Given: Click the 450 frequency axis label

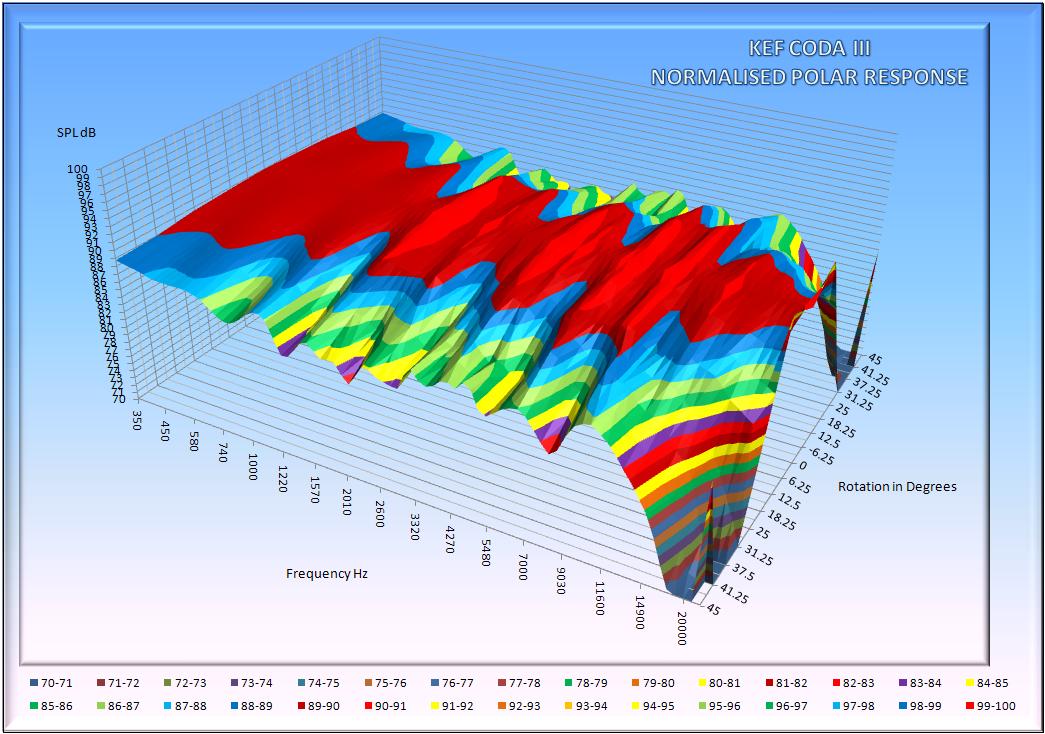Looking at the screenshot, I should click(165, 432).
